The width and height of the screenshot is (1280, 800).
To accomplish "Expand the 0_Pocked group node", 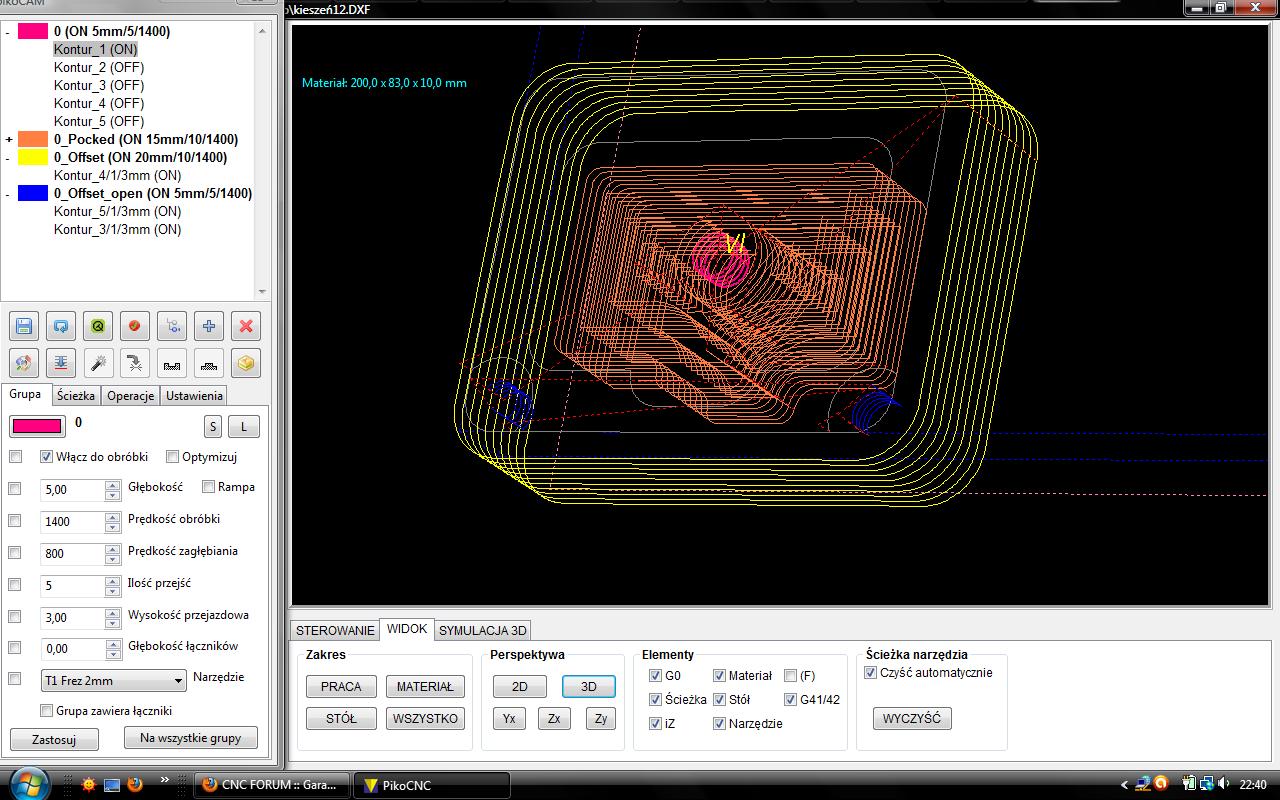I will click(x=8, y=140).
